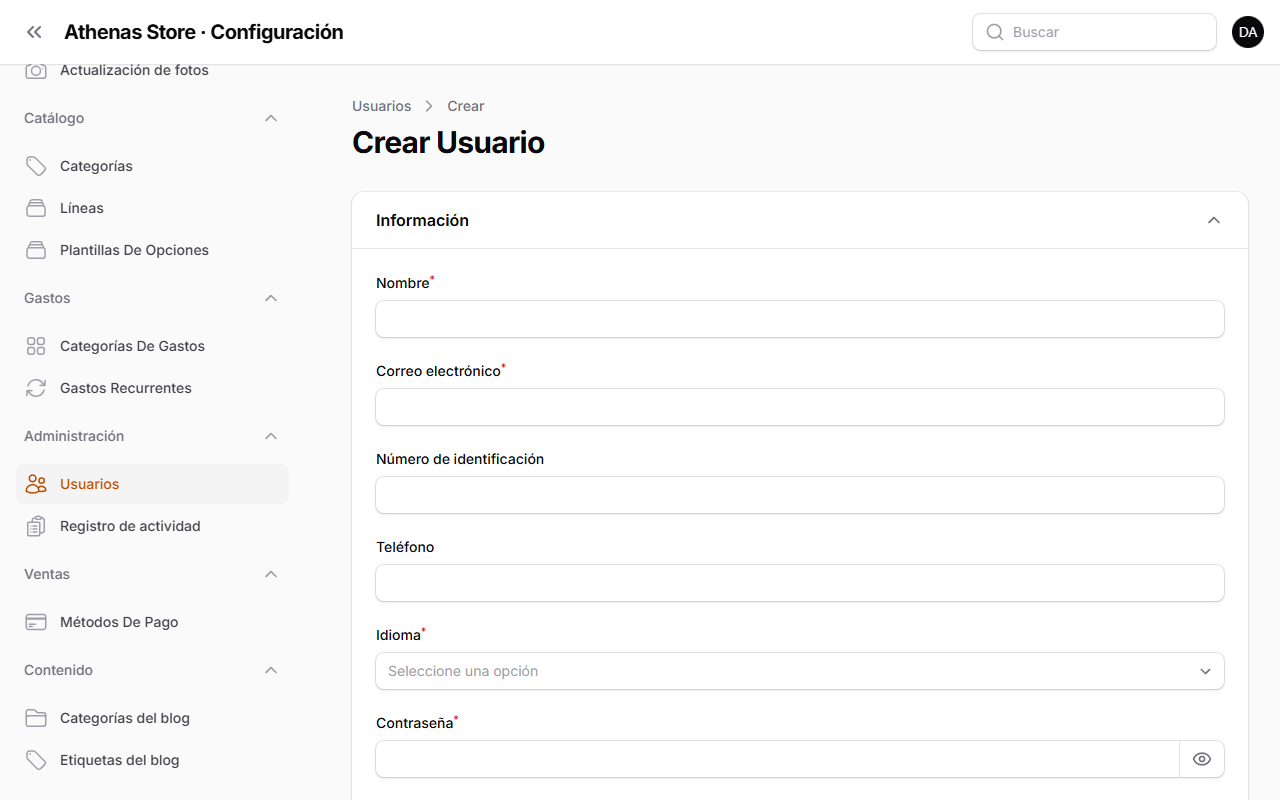Click the Correo electrónico input field
1280x800 pixels.
pos(800,407)
